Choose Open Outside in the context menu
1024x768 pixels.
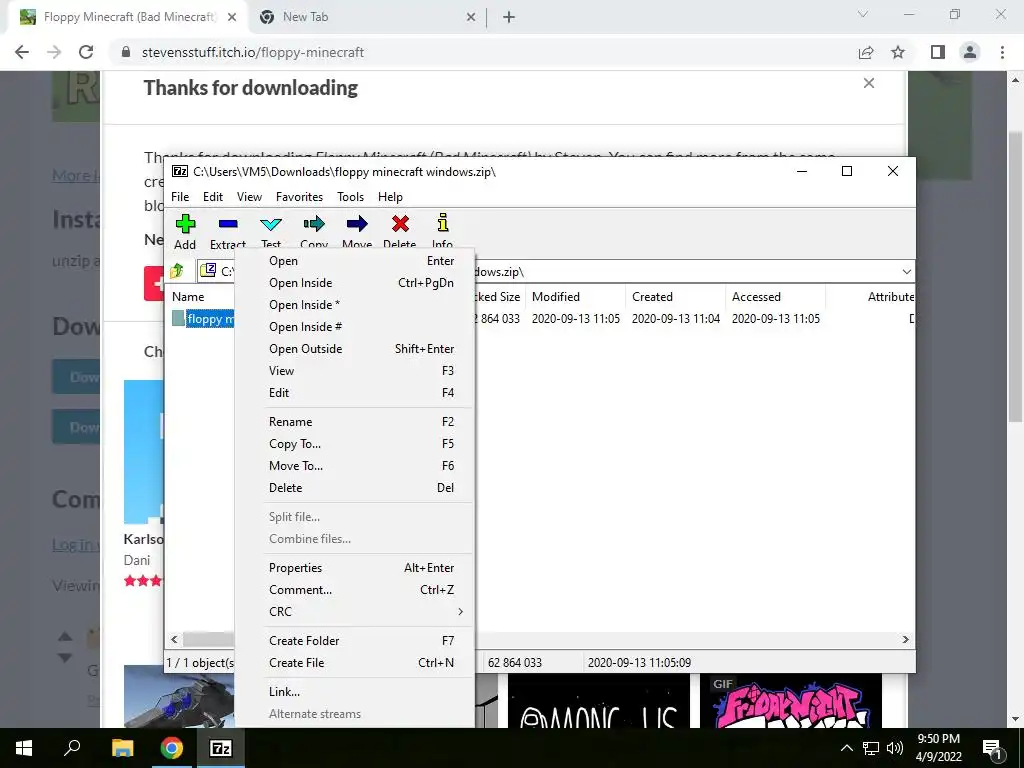pyautogui.click(x=355, y=349)
